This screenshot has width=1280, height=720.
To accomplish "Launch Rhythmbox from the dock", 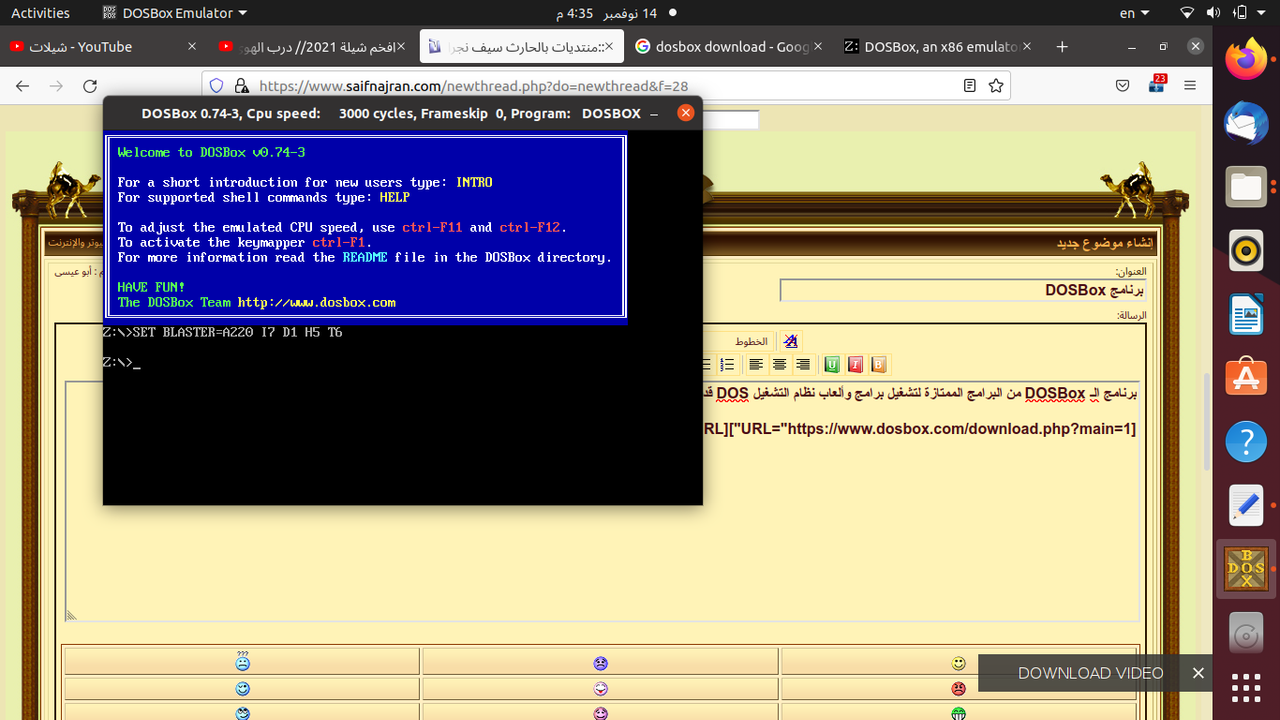I will coord(1246,251).
